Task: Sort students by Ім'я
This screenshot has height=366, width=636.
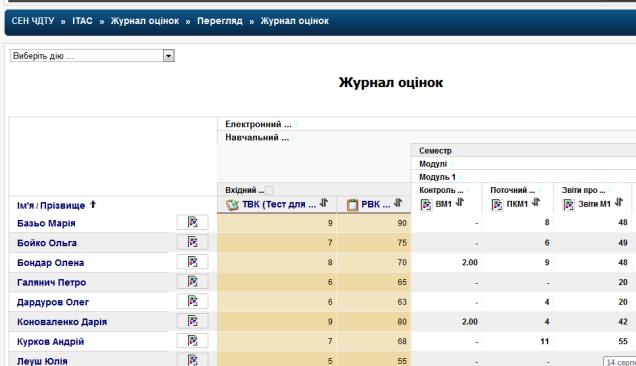Action: click(25, 206)
